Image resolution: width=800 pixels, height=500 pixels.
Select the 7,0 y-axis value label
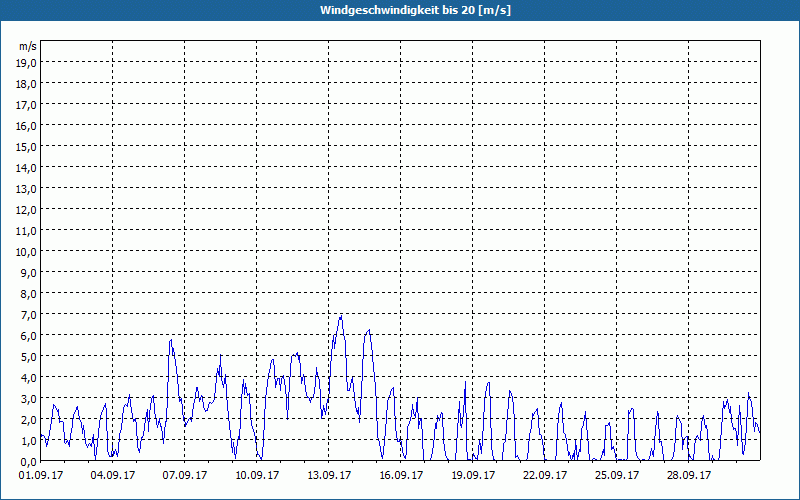coord(28,315)
